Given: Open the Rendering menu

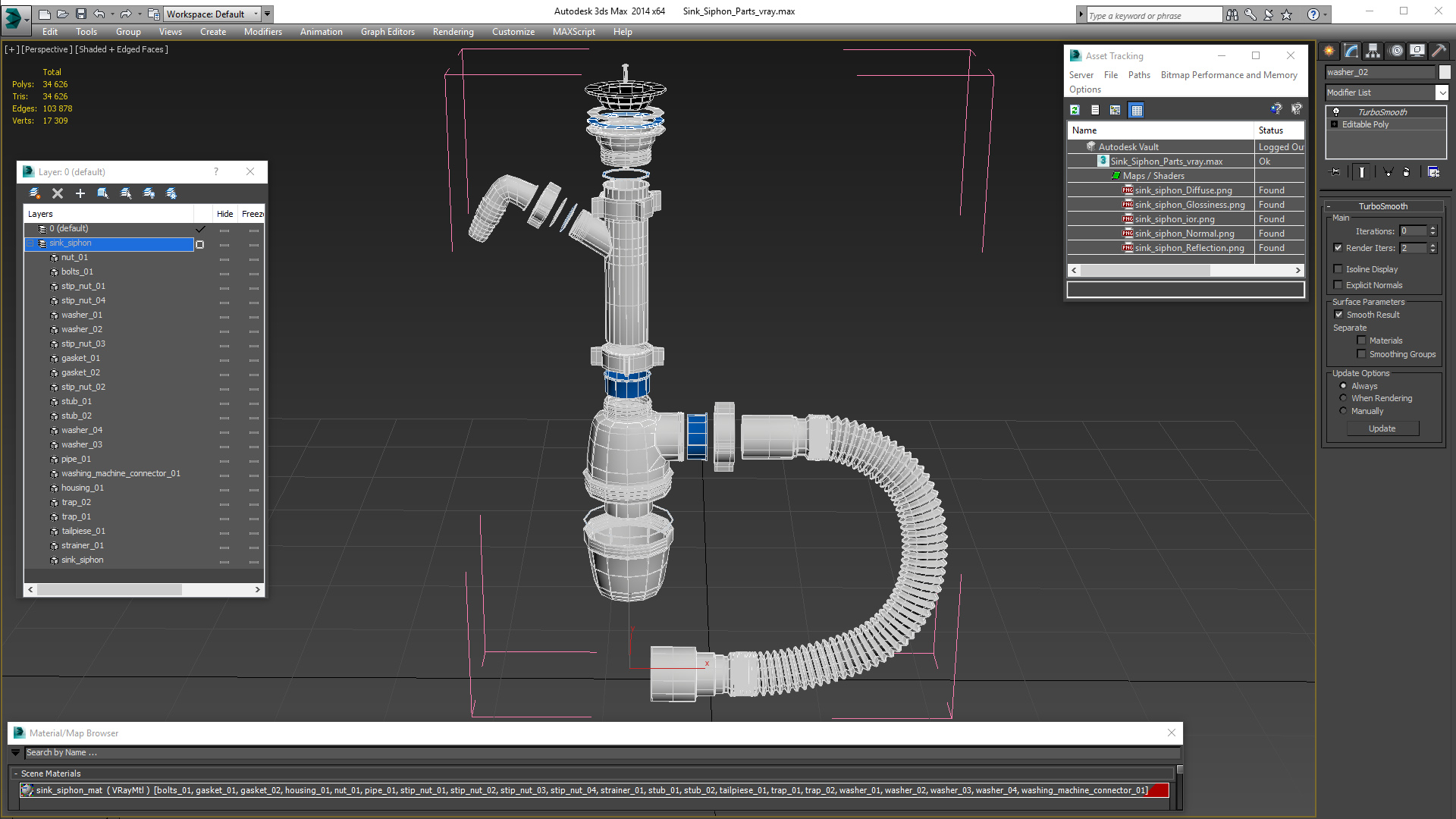Looking at the screenshot, I should coord(453,32).
